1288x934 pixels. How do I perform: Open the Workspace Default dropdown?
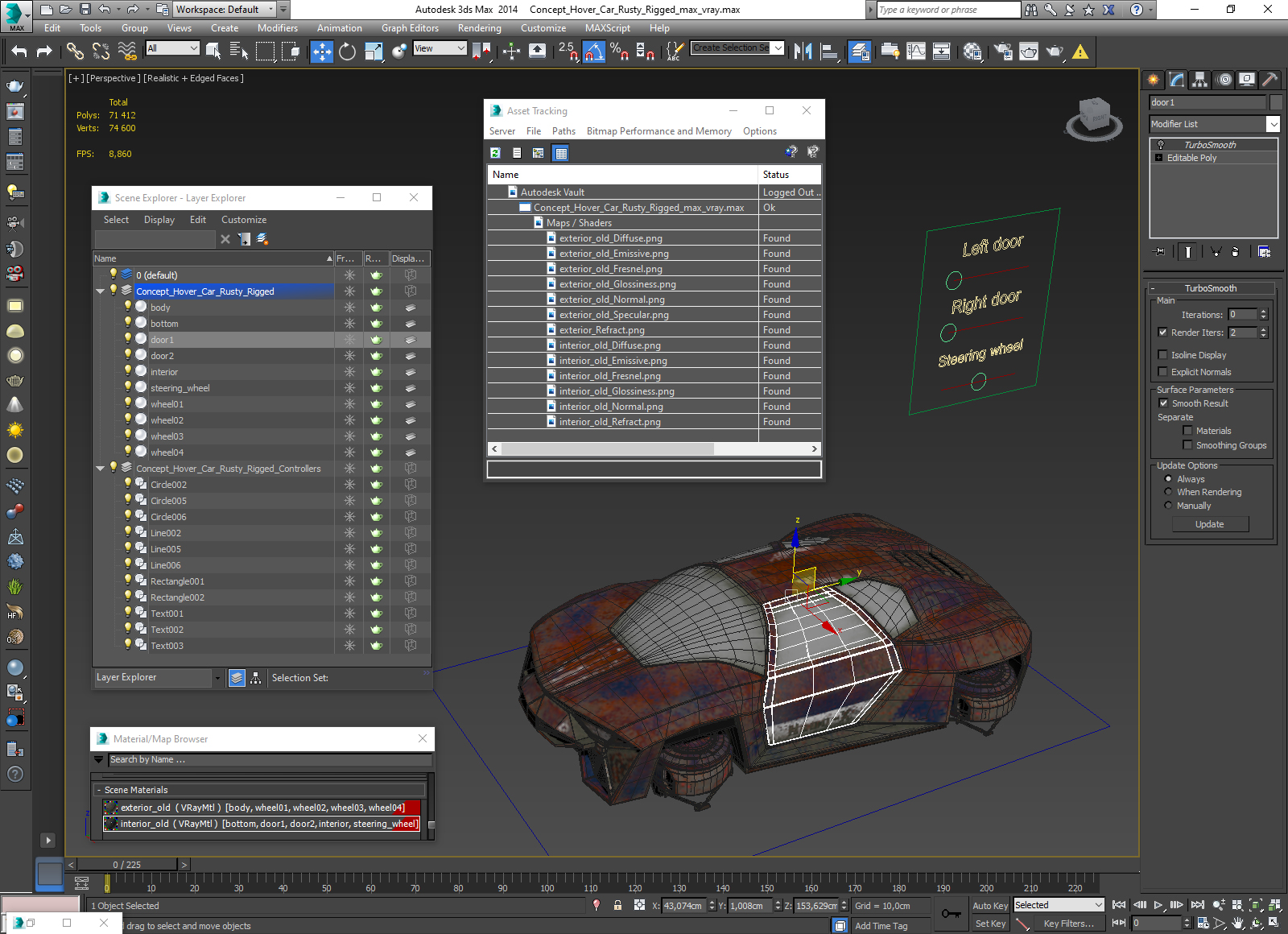tap(225, 10)
